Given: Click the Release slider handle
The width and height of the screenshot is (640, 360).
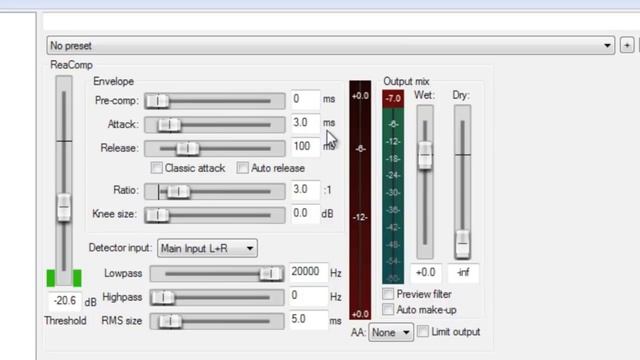Looking at the screenshot, I should tap(188, 149).
